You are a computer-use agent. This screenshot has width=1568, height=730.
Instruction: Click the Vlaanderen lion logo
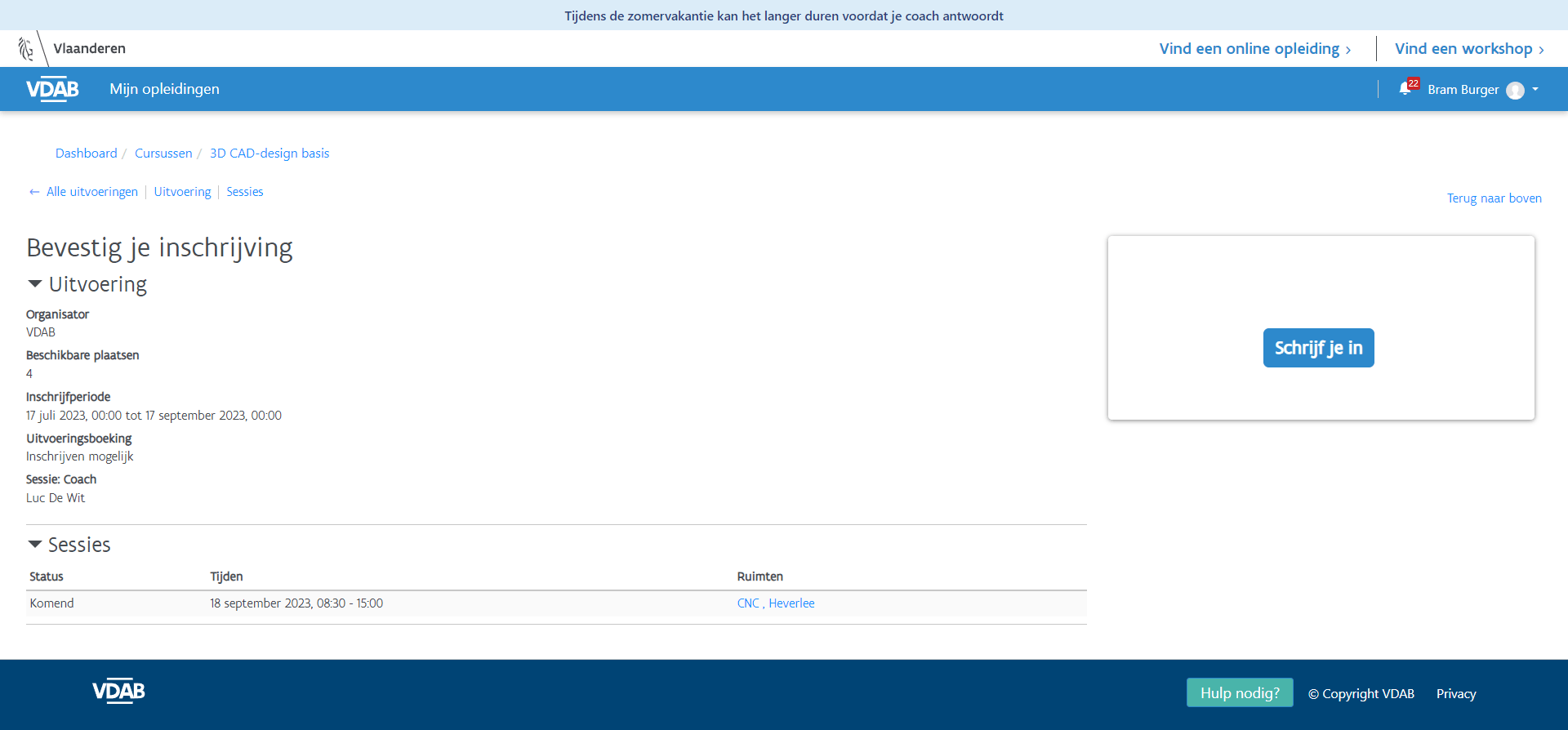tap(26, 49)
